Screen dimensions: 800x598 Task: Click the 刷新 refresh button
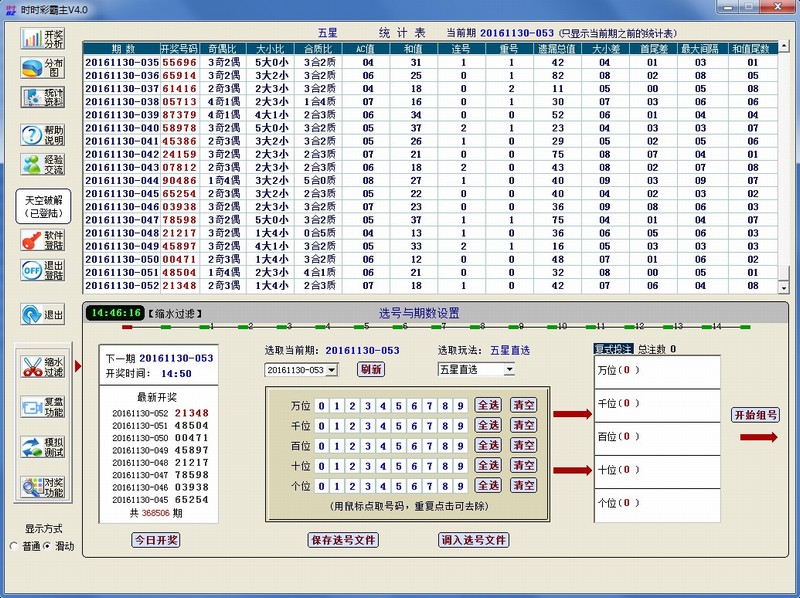coord(371,371)
